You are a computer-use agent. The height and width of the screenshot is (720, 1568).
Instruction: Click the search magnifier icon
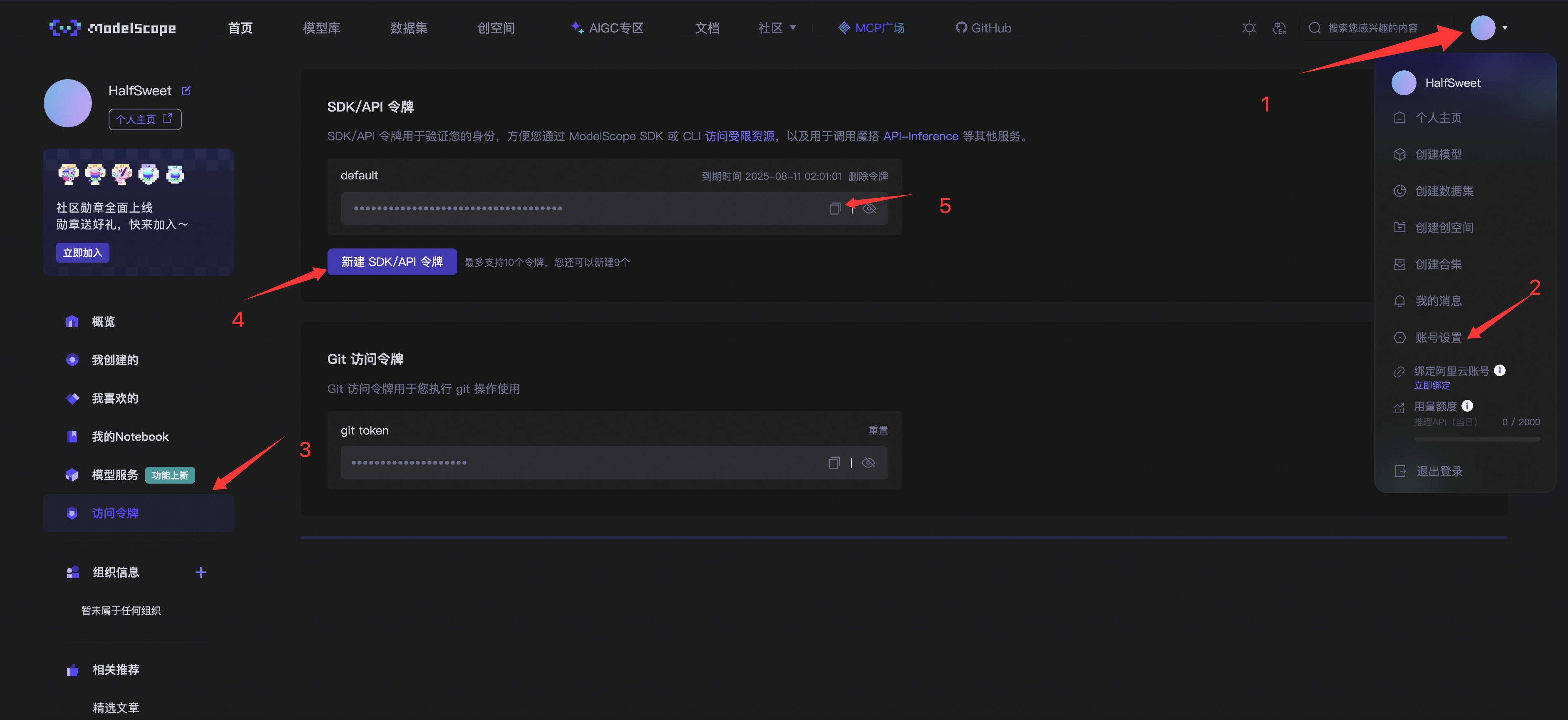click(x=1314, y=28)
